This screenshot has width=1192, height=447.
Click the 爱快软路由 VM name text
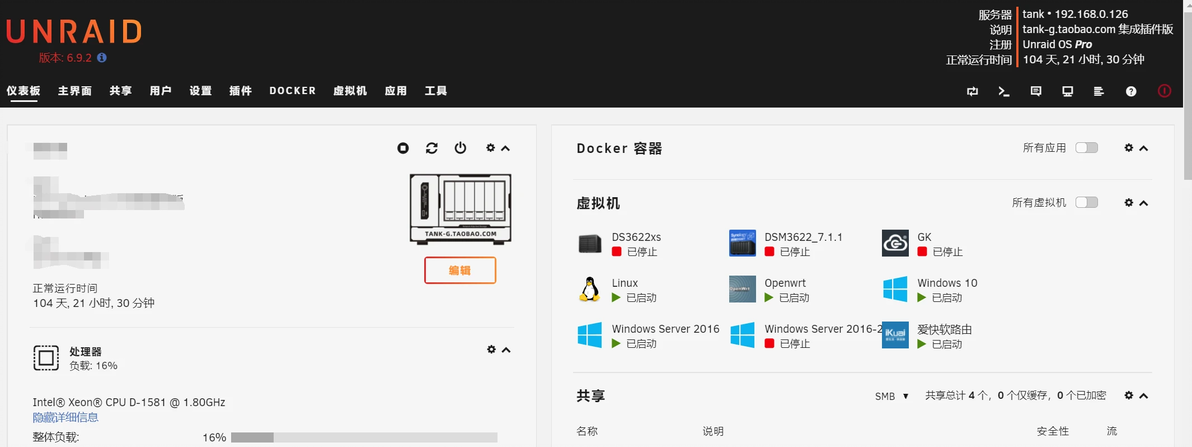coord(945,329)
